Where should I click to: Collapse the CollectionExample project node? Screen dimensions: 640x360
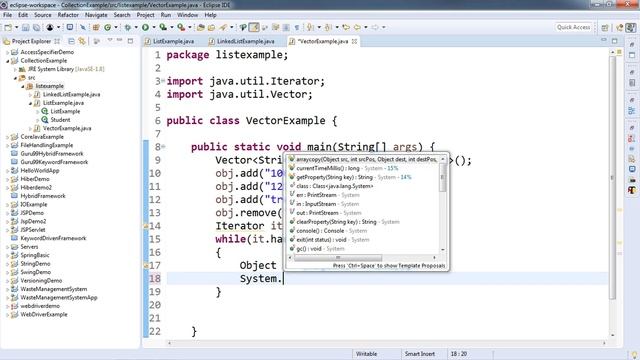tap(7, 61)
